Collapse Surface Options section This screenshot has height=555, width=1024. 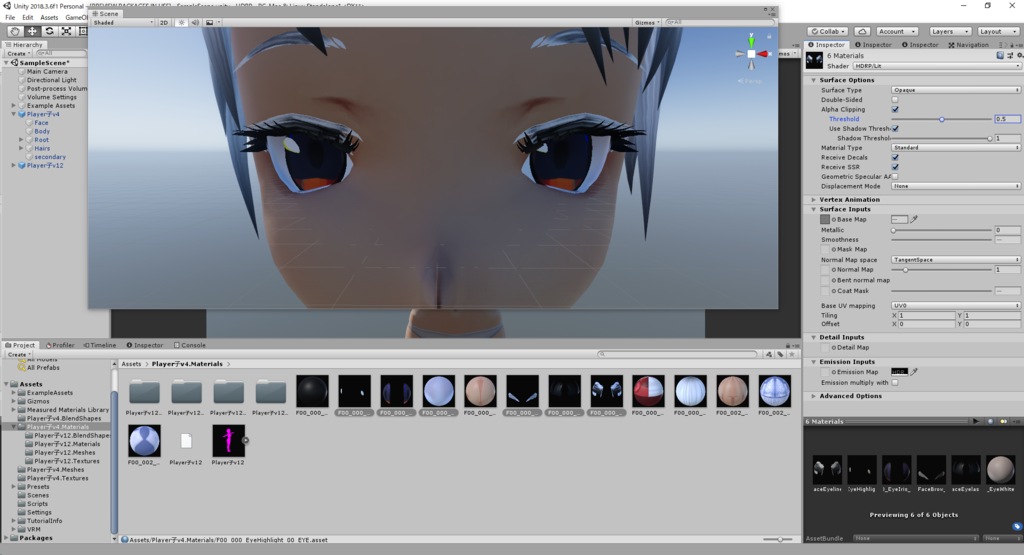point(814,80)
